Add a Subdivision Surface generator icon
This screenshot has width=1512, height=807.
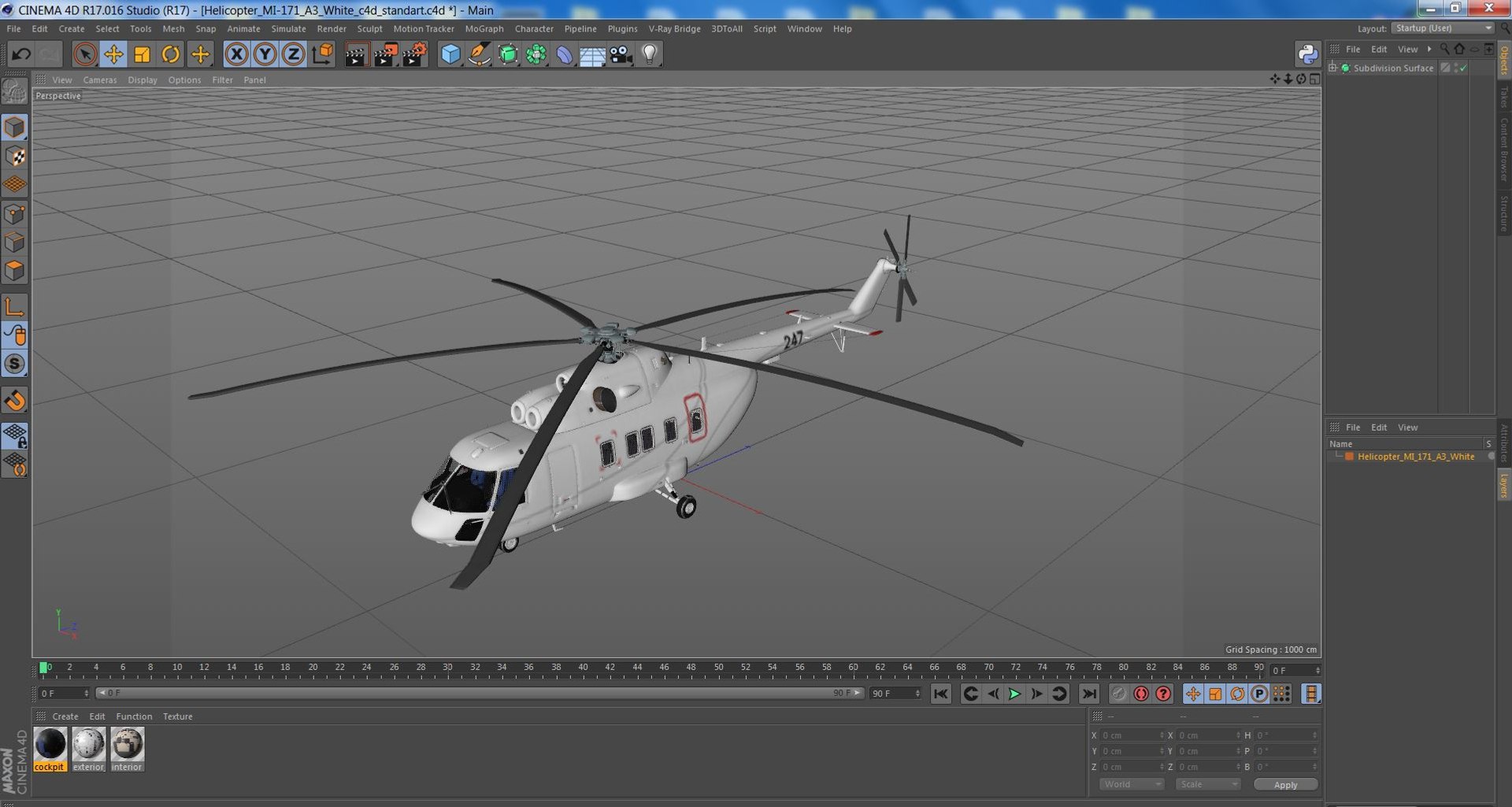(508, 54)
